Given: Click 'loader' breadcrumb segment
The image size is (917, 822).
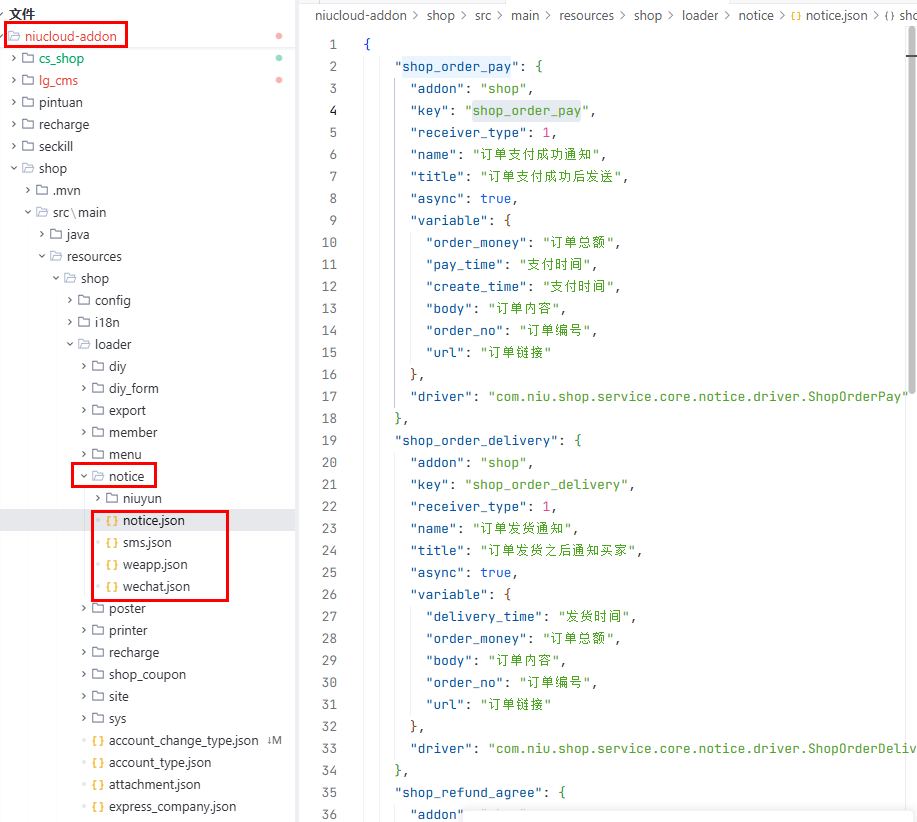Looking at the screenshot, I should tap(700, 16).
